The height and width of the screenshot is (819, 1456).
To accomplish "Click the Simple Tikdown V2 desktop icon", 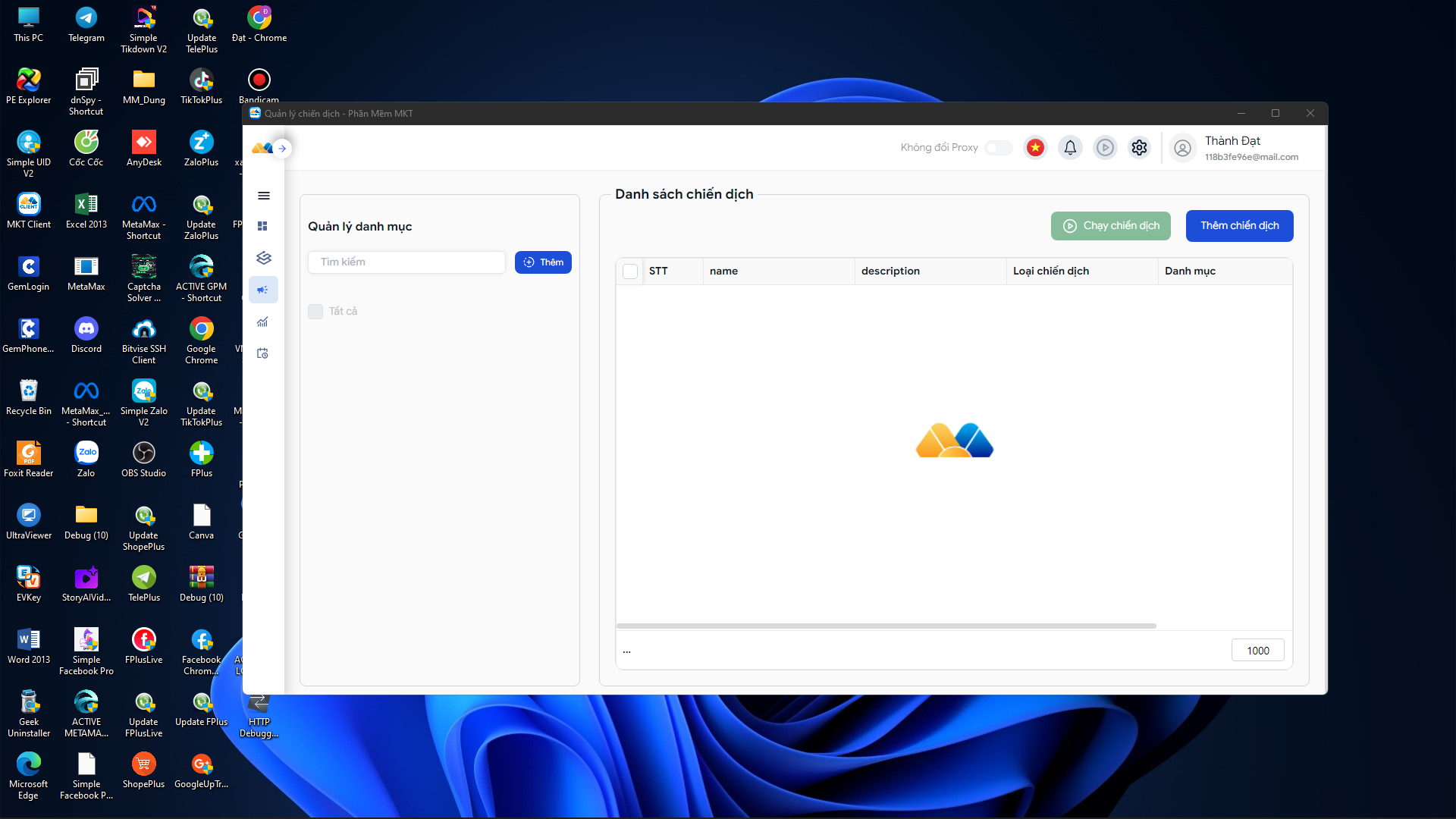I will tap(144, 30).
